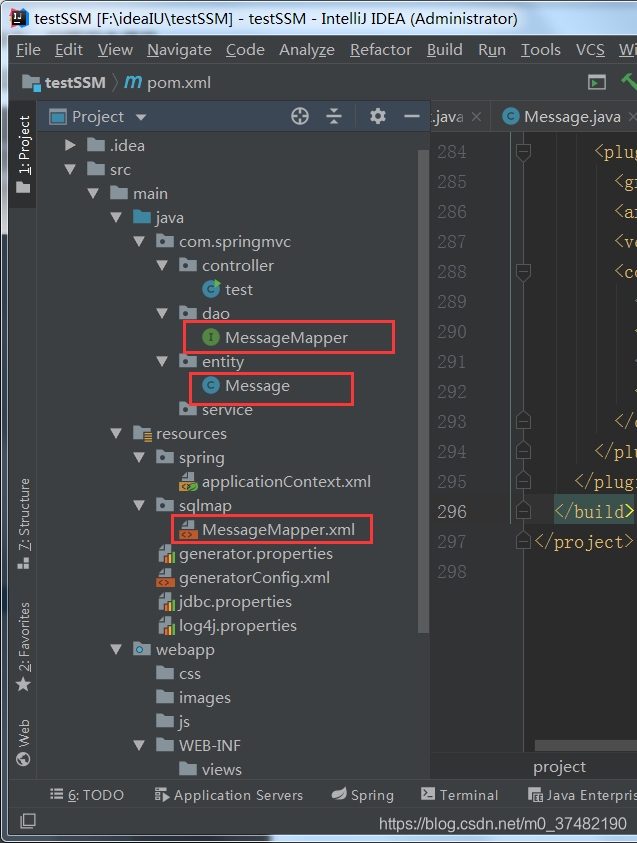Close the partially visible .java tab
The height and width of the screenshot is (843, 637).
coord(476,117)
